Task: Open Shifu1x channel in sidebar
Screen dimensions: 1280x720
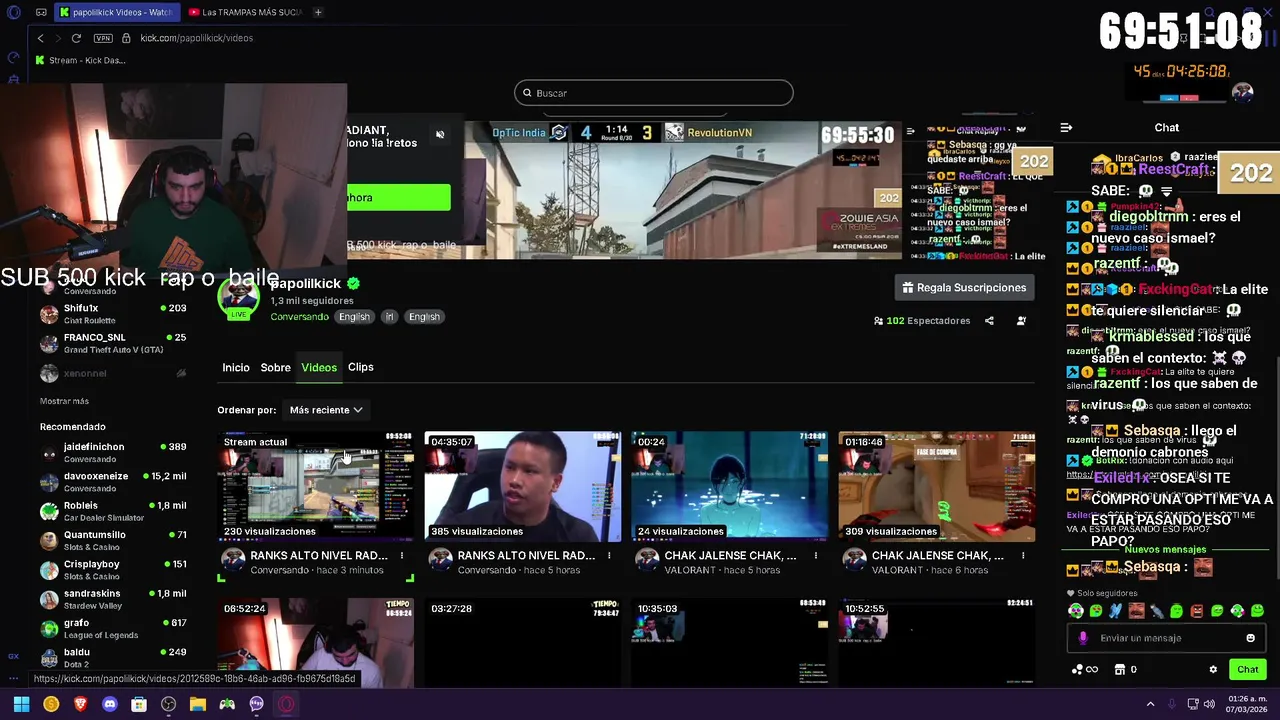Action: click(113, 314)
